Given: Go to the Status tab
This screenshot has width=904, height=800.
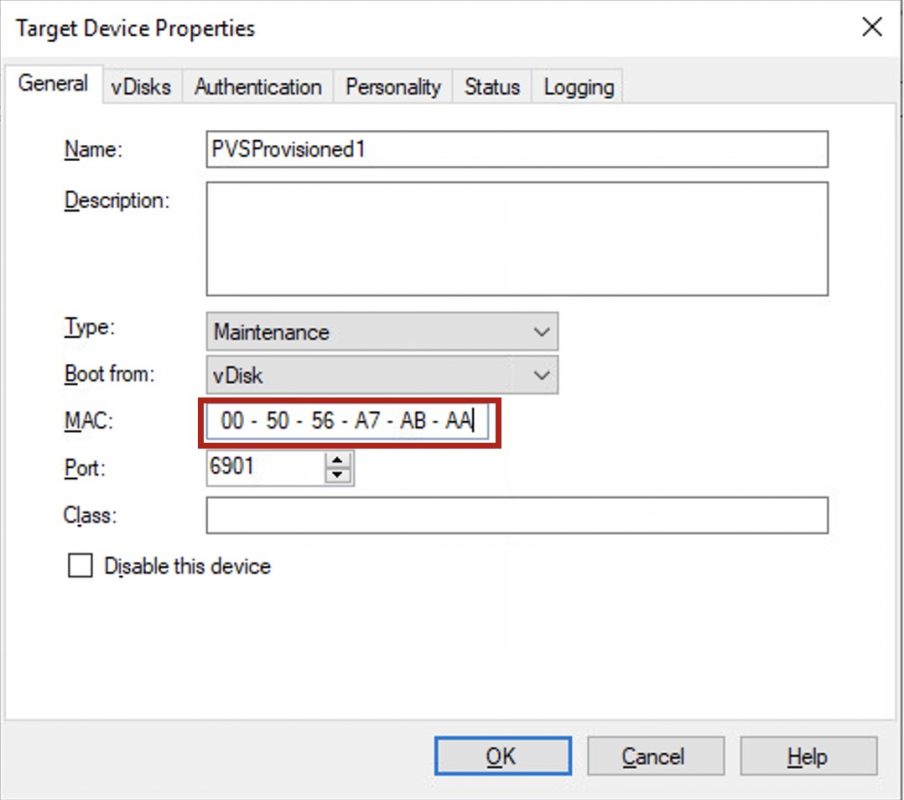Looking at the screenshot, I should (492, 87).
